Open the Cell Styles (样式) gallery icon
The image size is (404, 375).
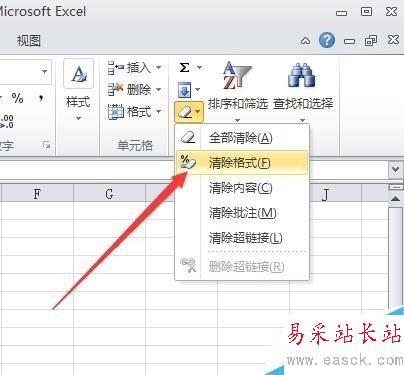pyautogui.click(x=79, y=74)
